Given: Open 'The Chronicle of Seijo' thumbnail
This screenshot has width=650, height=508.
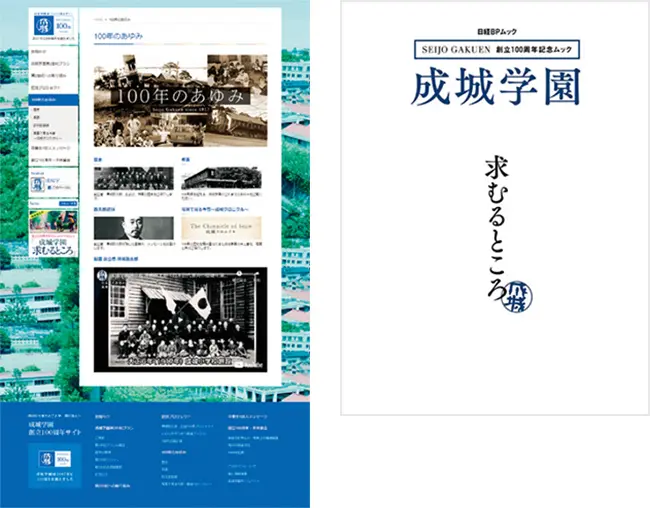Looking at the screenshot, I should click(x=221, y=227).
